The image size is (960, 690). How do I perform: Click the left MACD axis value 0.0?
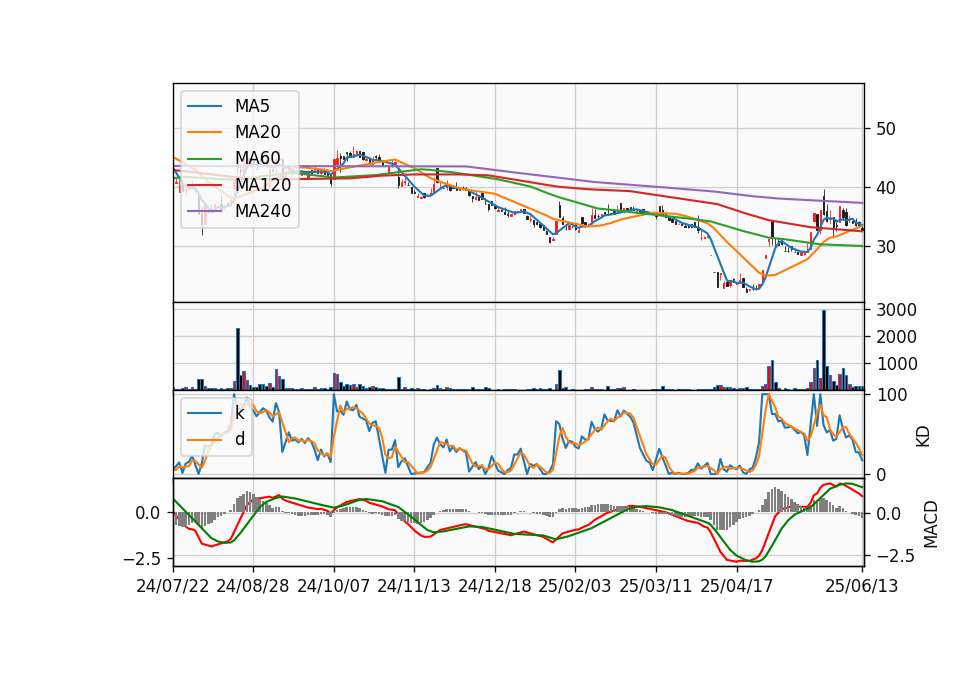148,513
